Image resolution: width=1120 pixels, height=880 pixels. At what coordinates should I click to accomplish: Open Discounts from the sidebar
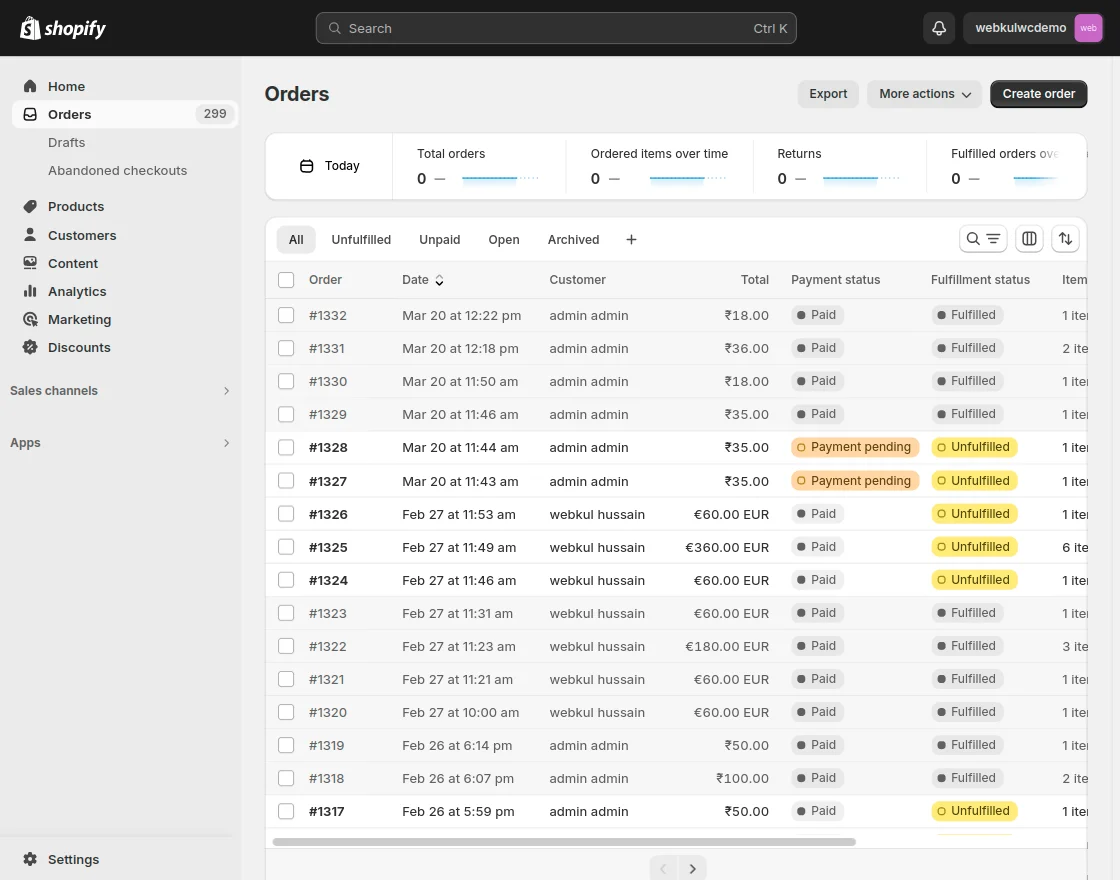pos(79,347)
